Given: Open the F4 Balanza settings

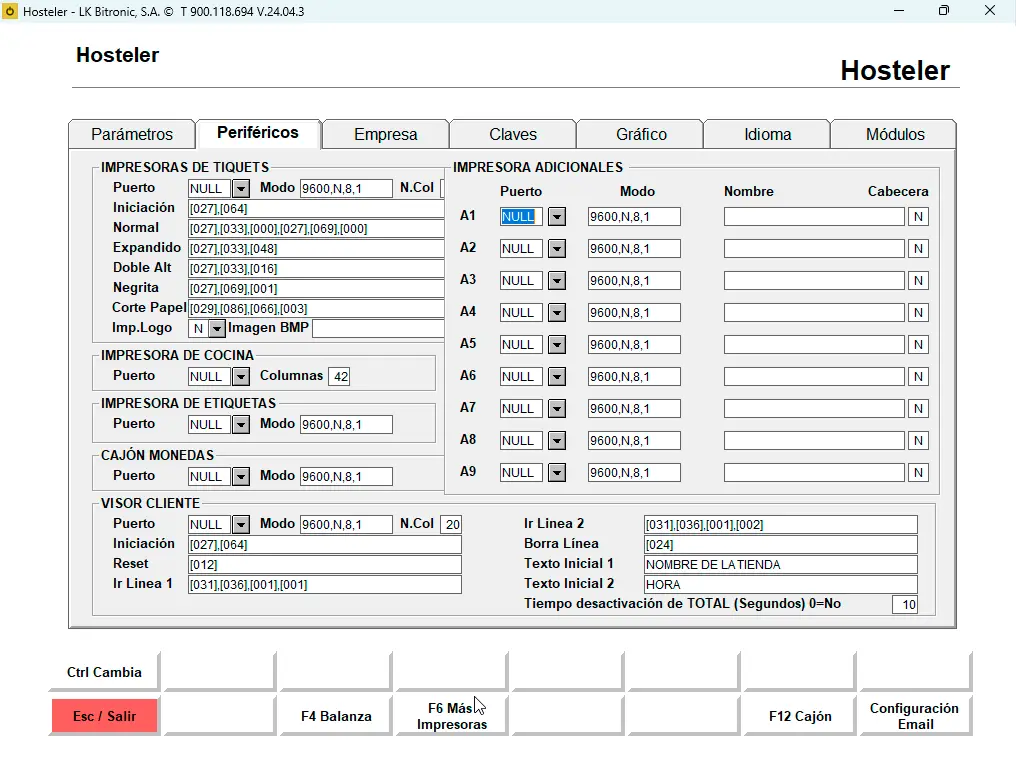Looking at the screenshot, I should point(336,716).
